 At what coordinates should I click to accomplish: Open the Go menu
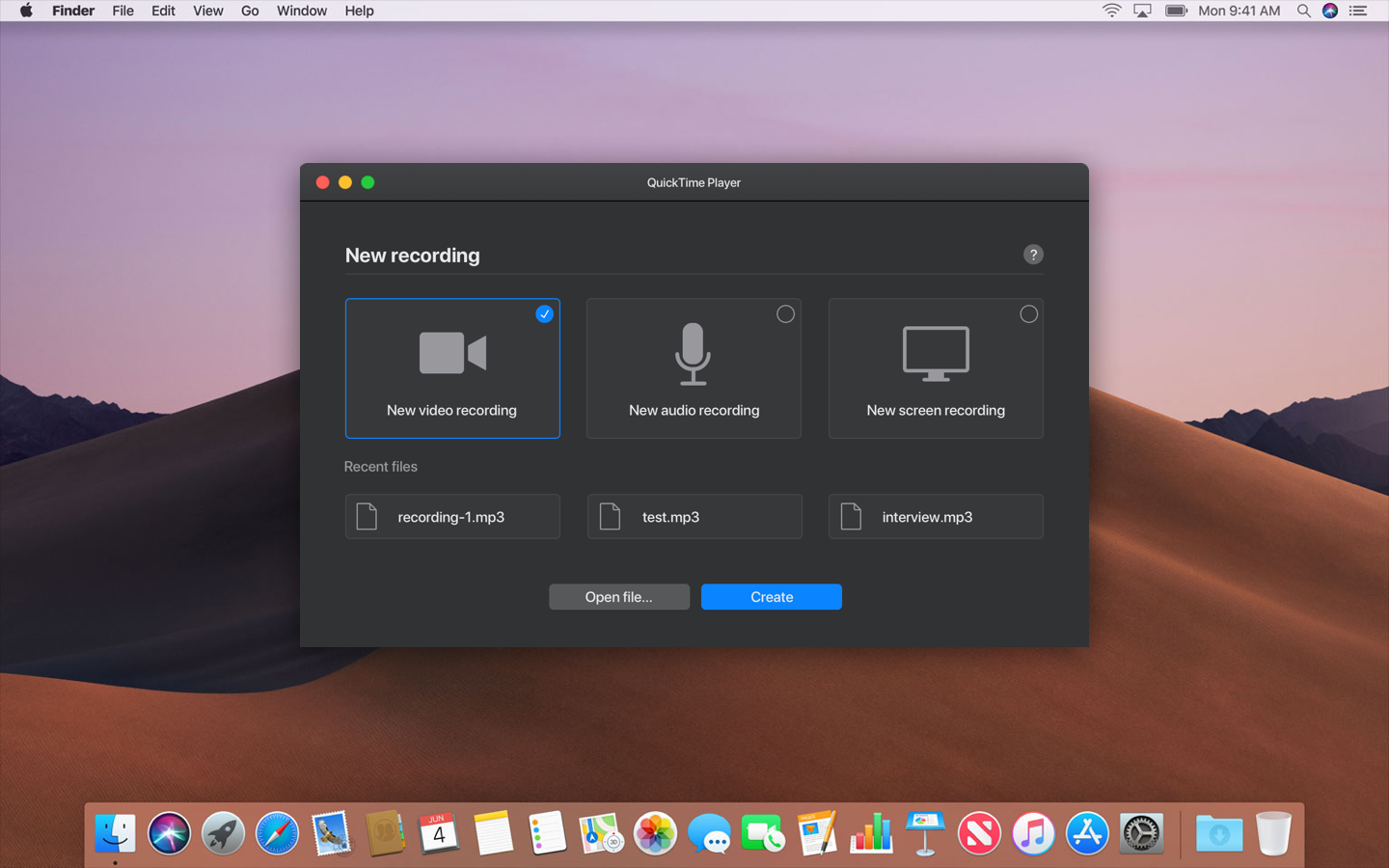tap(250, 11)
